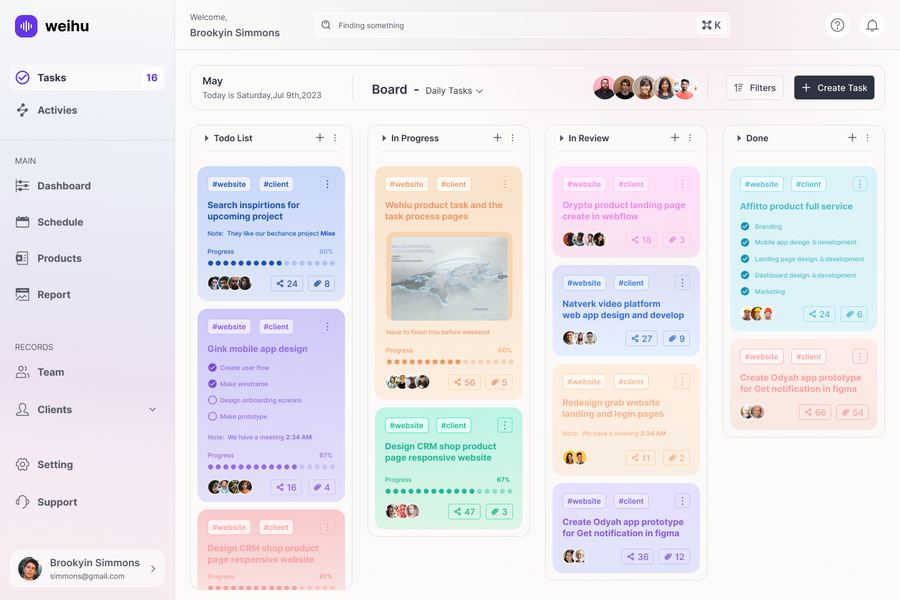Uncheck Make wireframe subtask
This screenshot has height=600, width=900.
pos(212,384)
